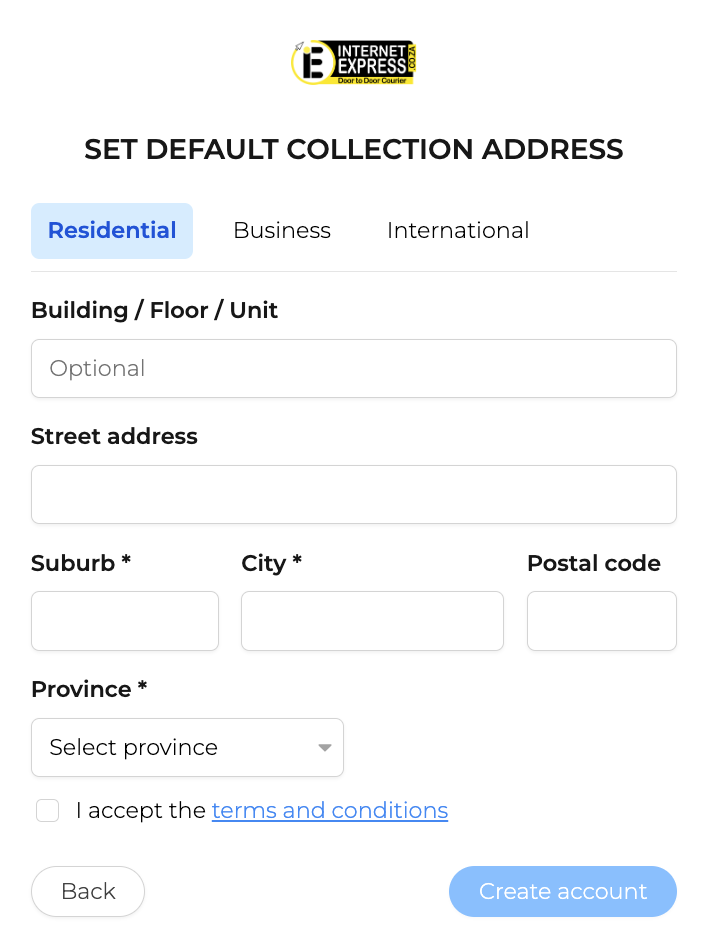The image size is (710, 936).
Task: Click the Postal code label text
Action: click(x=594, y=563)
